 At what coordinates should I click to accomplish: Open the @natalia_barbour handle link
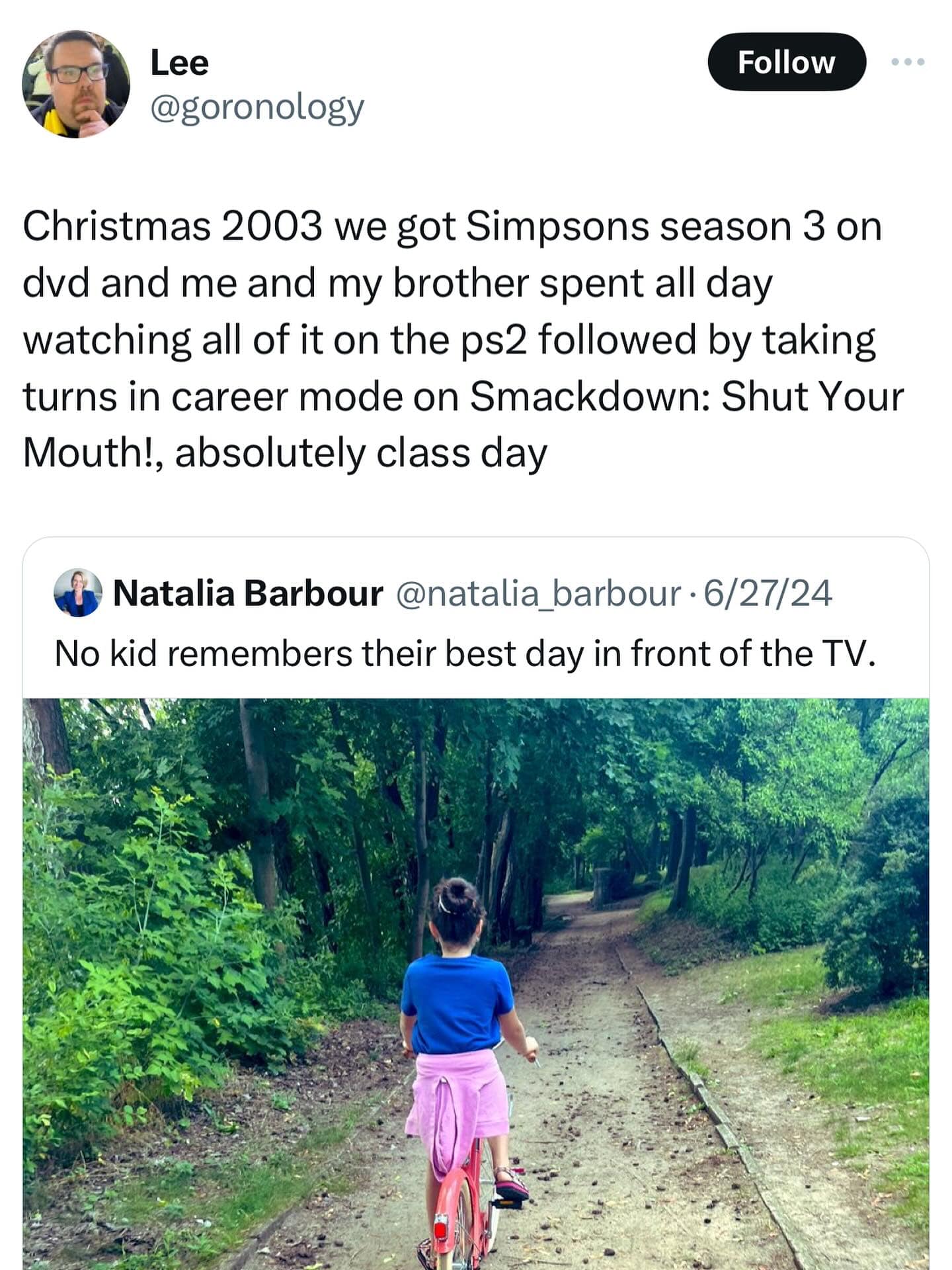click(538, 593)
